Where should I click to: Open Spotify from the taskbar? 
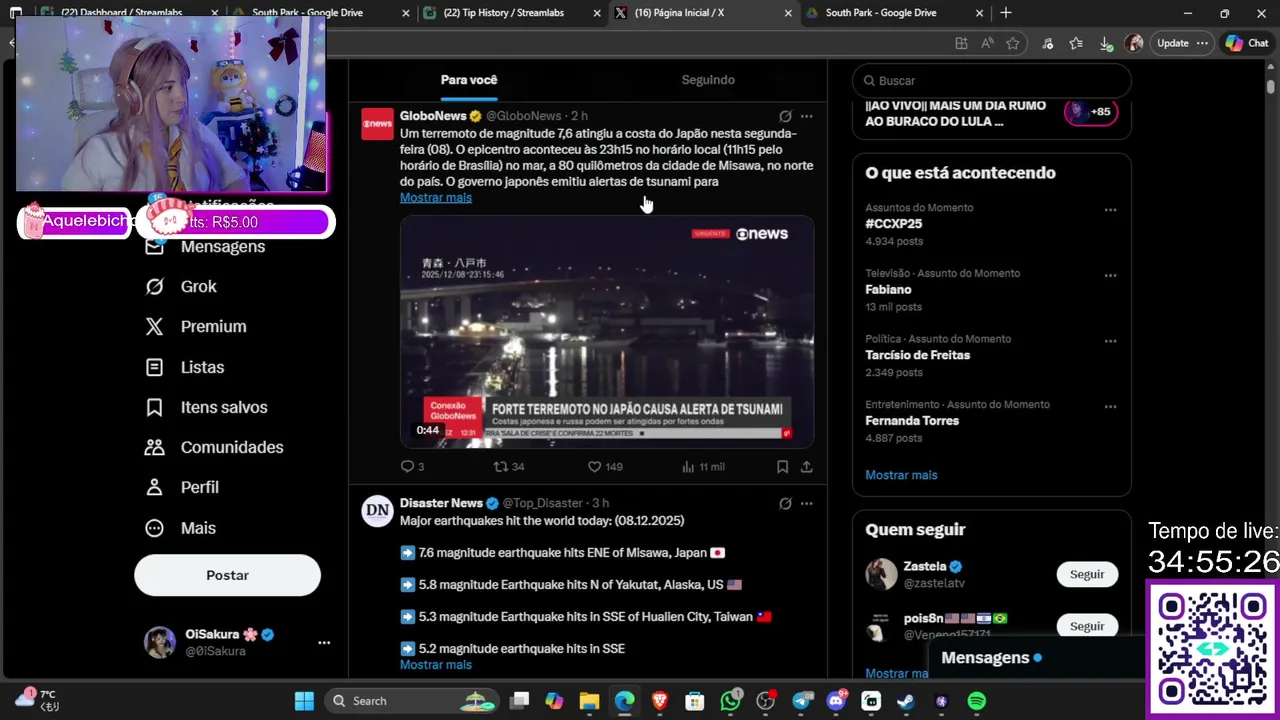coord(977,701)
